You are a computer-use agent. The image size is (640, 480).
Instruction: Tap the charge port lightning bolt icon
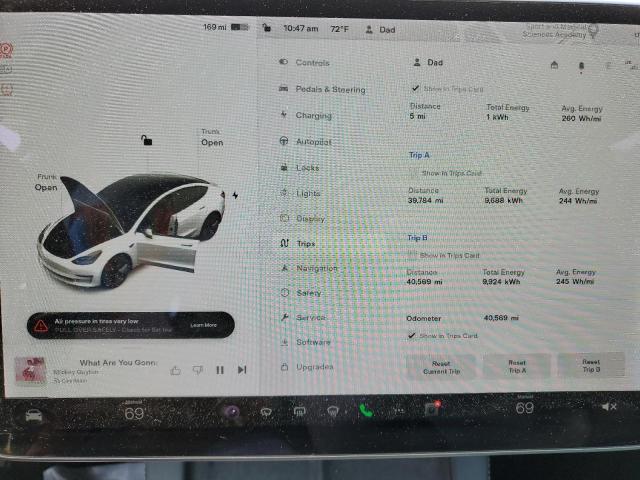click(x=236, y=195)
